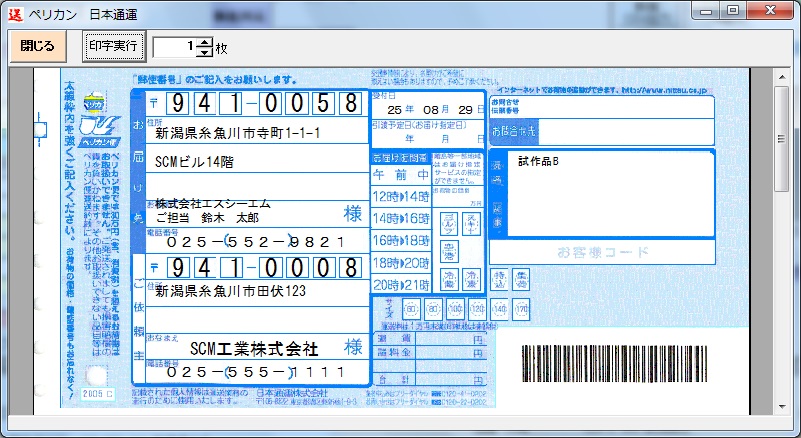801x438 pixels.
Task: Click the 12時▶14時 delivery time slot
Action: (x=401, y=197)
